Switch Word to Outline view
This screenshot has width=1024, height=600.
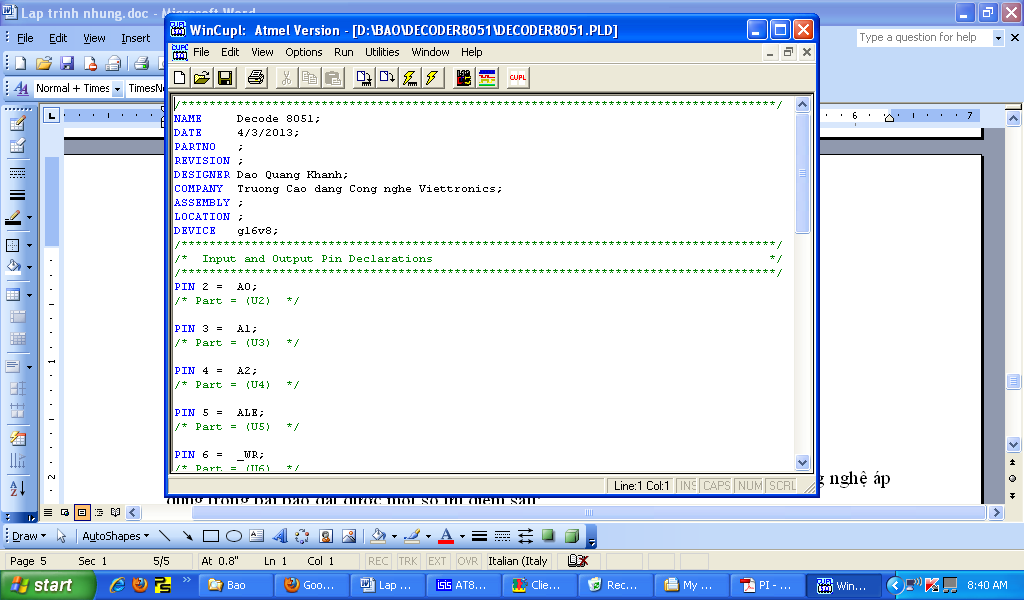pyautogui.click(x=99, y=513)
